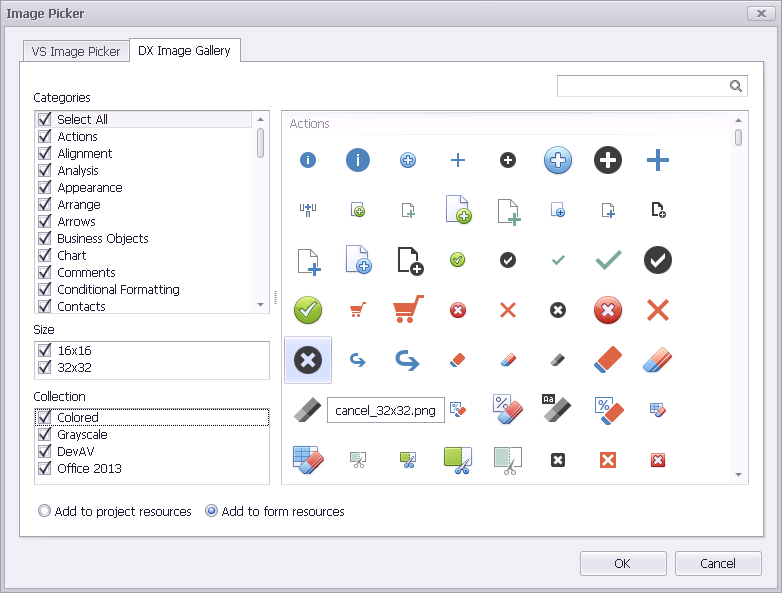
Task: Open the DX Image Gallery tab
Action: [x=185, y=51]
